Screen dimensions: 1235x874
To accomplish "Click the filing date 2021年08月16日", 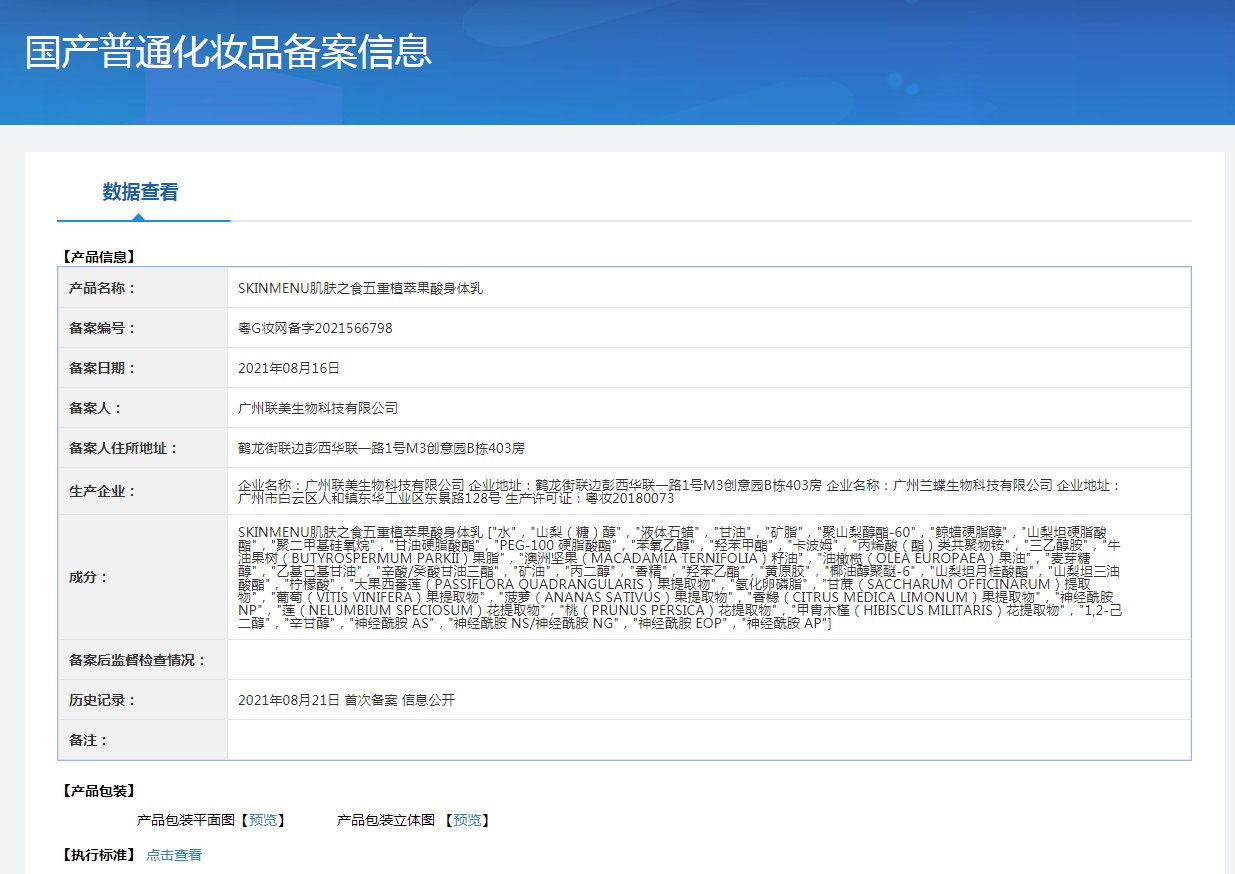I will point(289,368).
